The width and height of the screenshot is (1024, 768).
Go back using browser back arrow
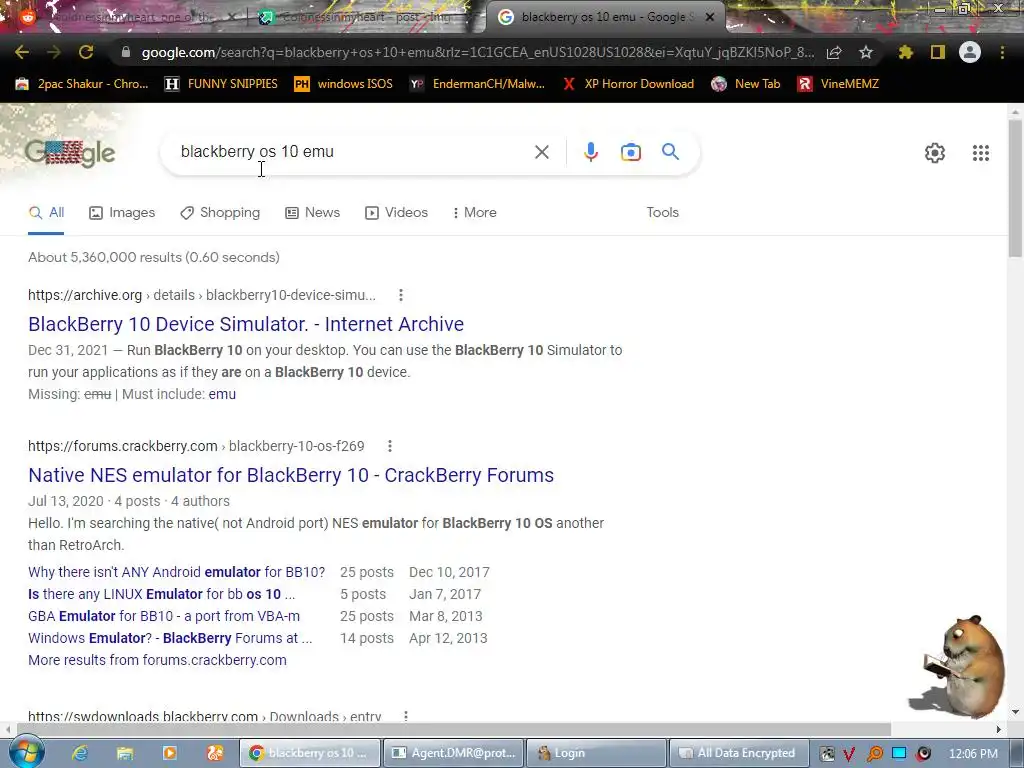click(x=22, y=52)
